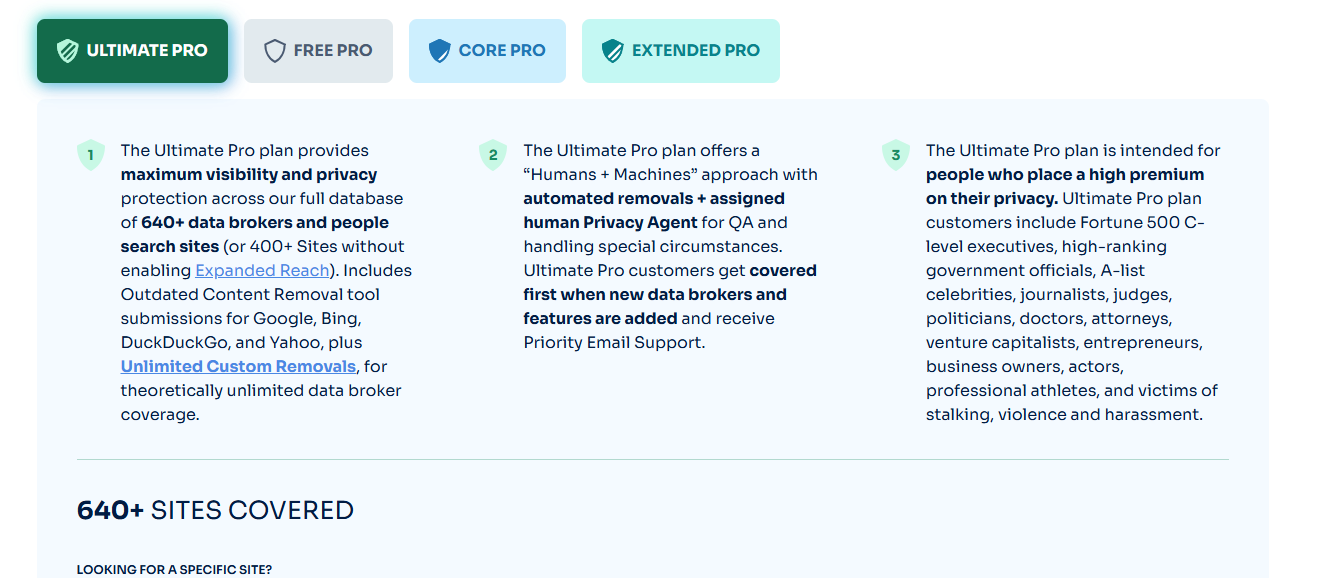
Task: Click the 640+ SITES COVERED heading
Action: point(215,510)
